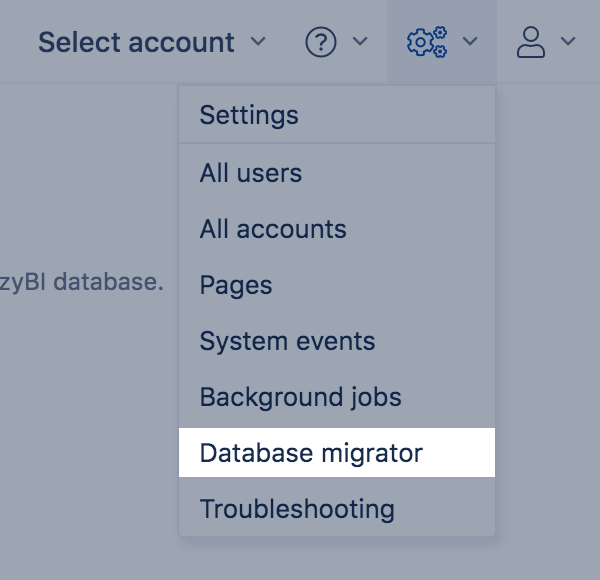Screen dimensions: 600x580
Task: Select the highlighted Database migrator item
Action: pos(311,453)
